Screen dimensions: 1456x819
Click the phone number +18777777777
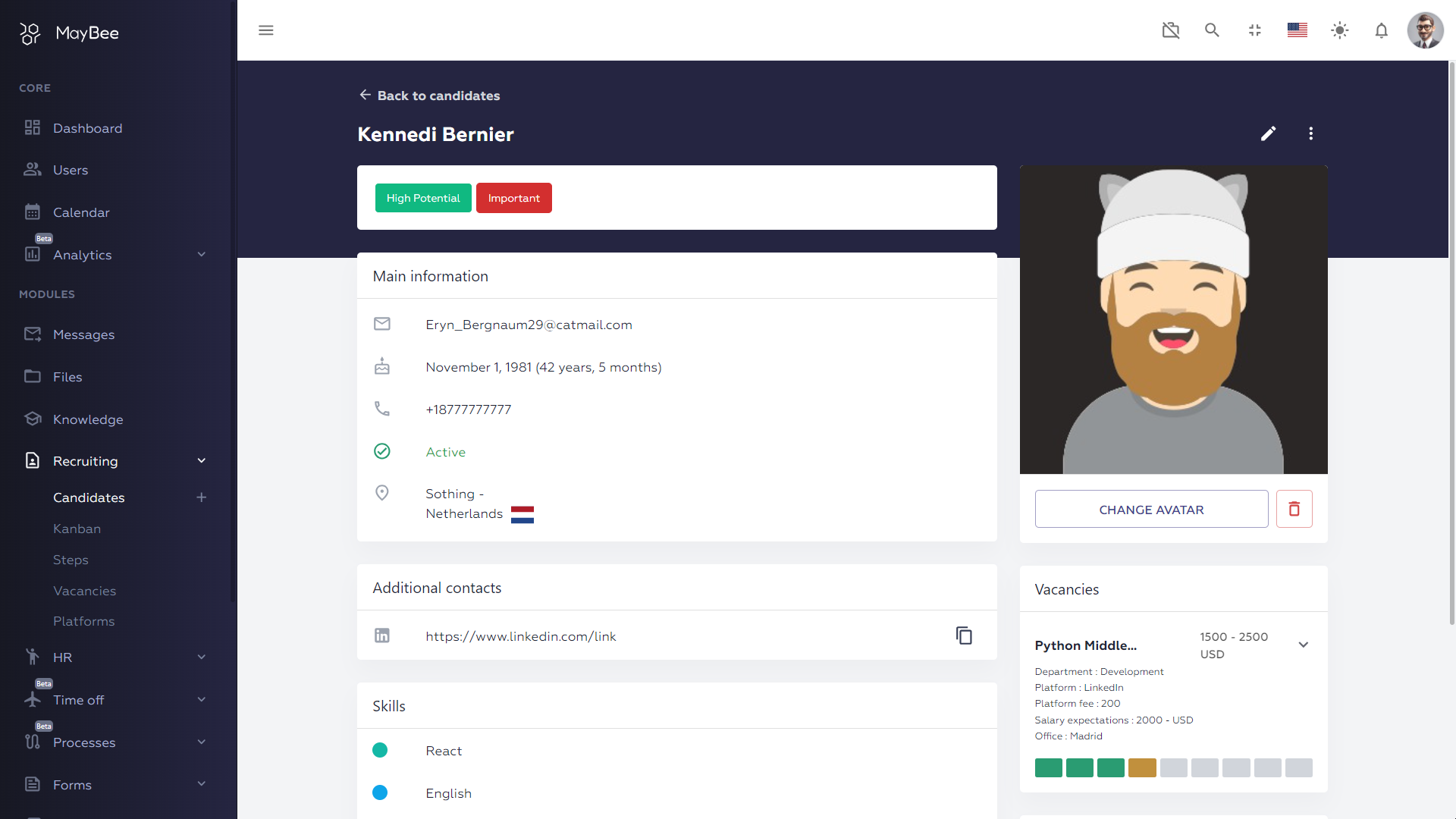click(469, 409)
